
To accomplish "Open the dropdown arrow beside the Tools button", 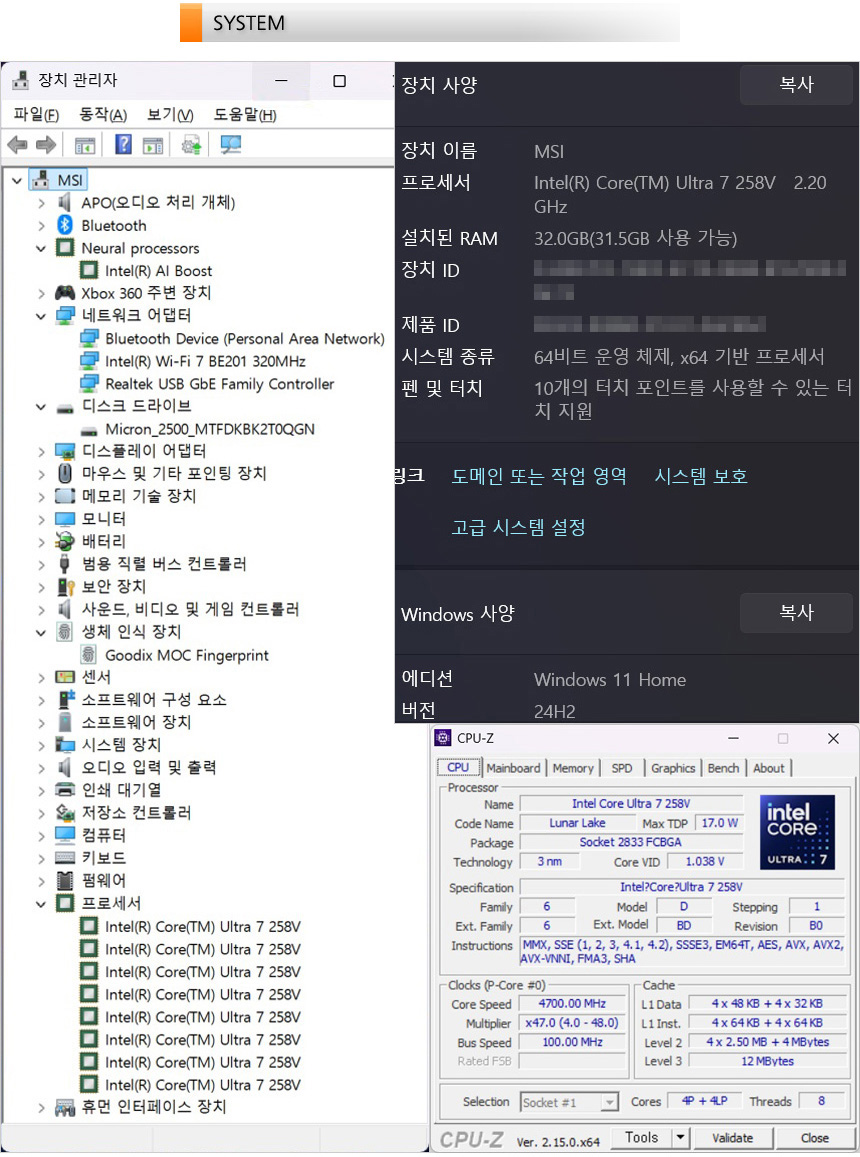I will point(680,1138).
